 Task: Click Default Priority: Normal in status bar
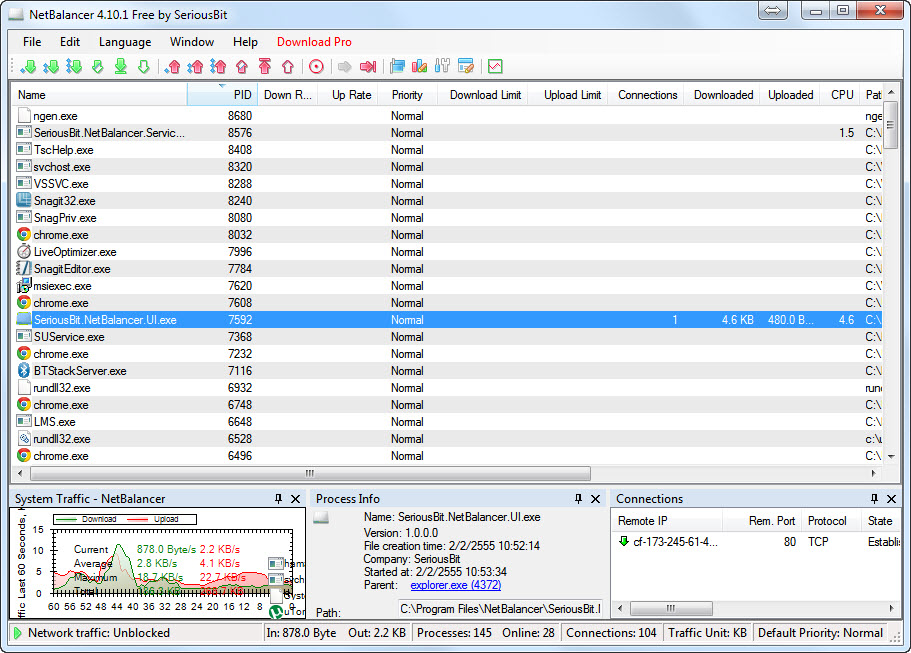[820, 633]
